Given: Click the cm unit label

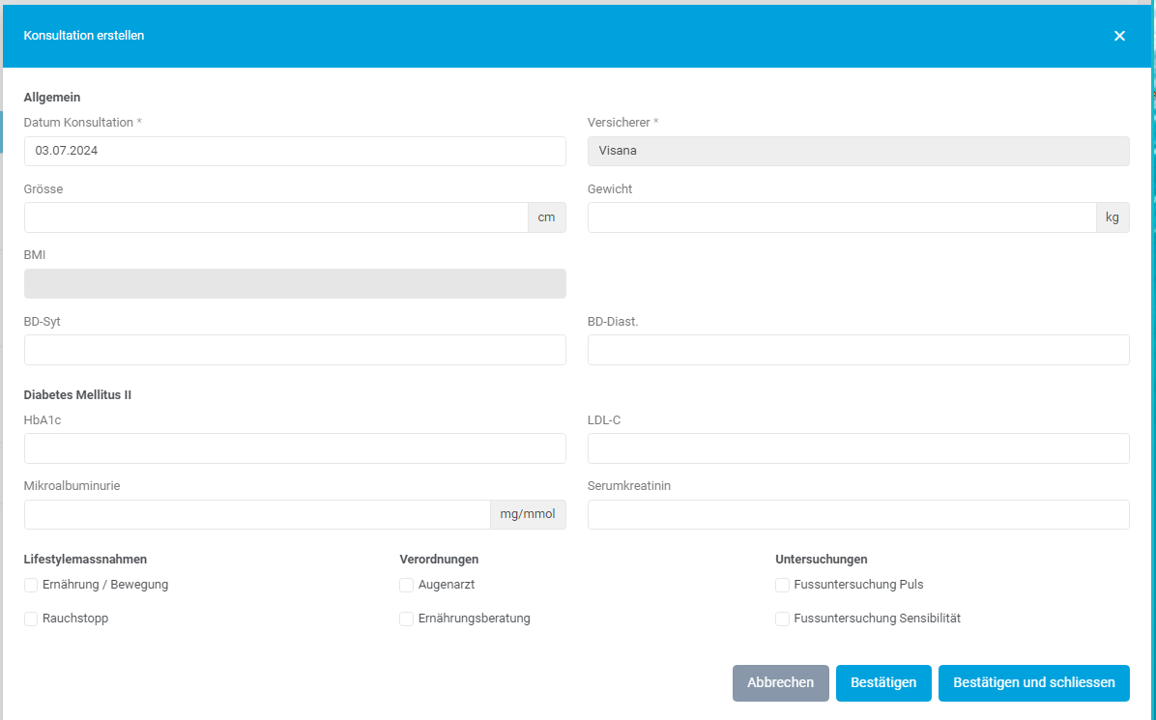Looking at the screenshot, I should point(546,217).
